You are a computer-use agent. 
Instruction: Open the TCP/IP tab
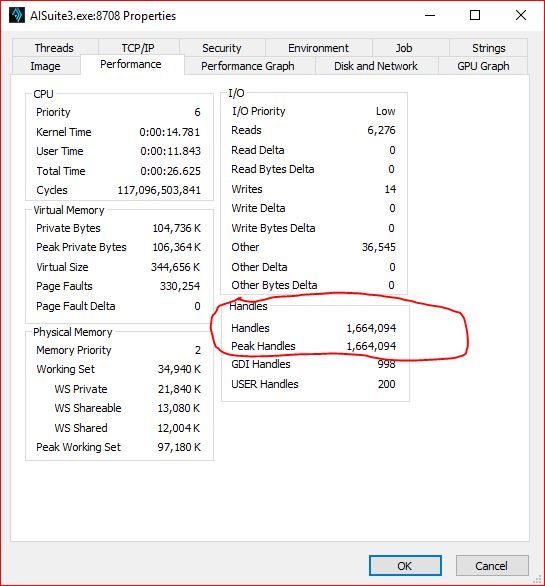tap(138, 48)
